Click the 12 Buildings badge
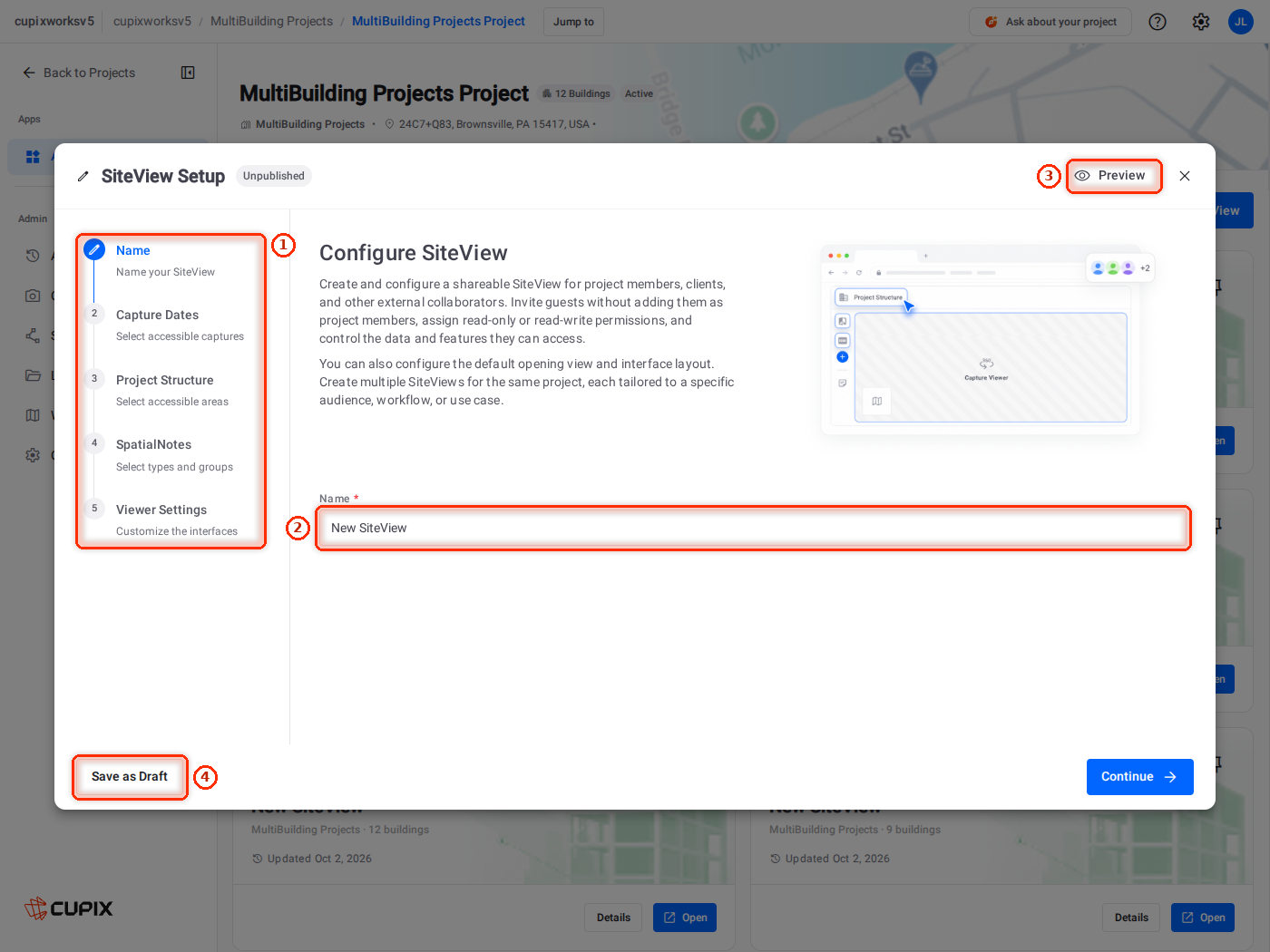The width and height of the screenshot is (1270, 952). click(x=576, y=93)
